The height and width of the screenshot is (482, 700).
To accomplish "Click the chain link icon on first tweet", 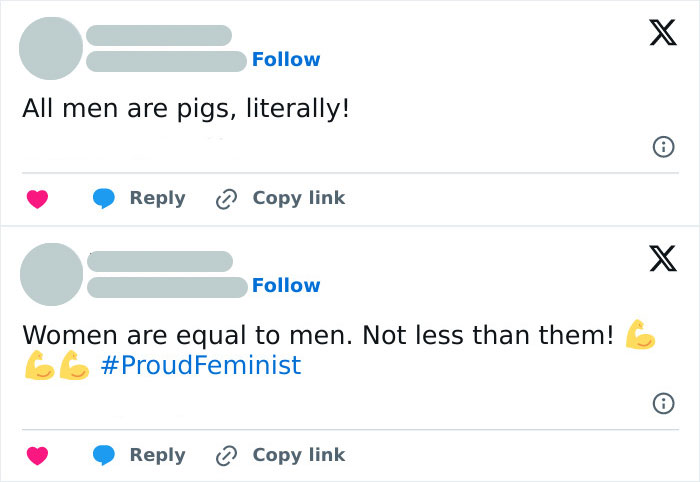I will (226, 199).
